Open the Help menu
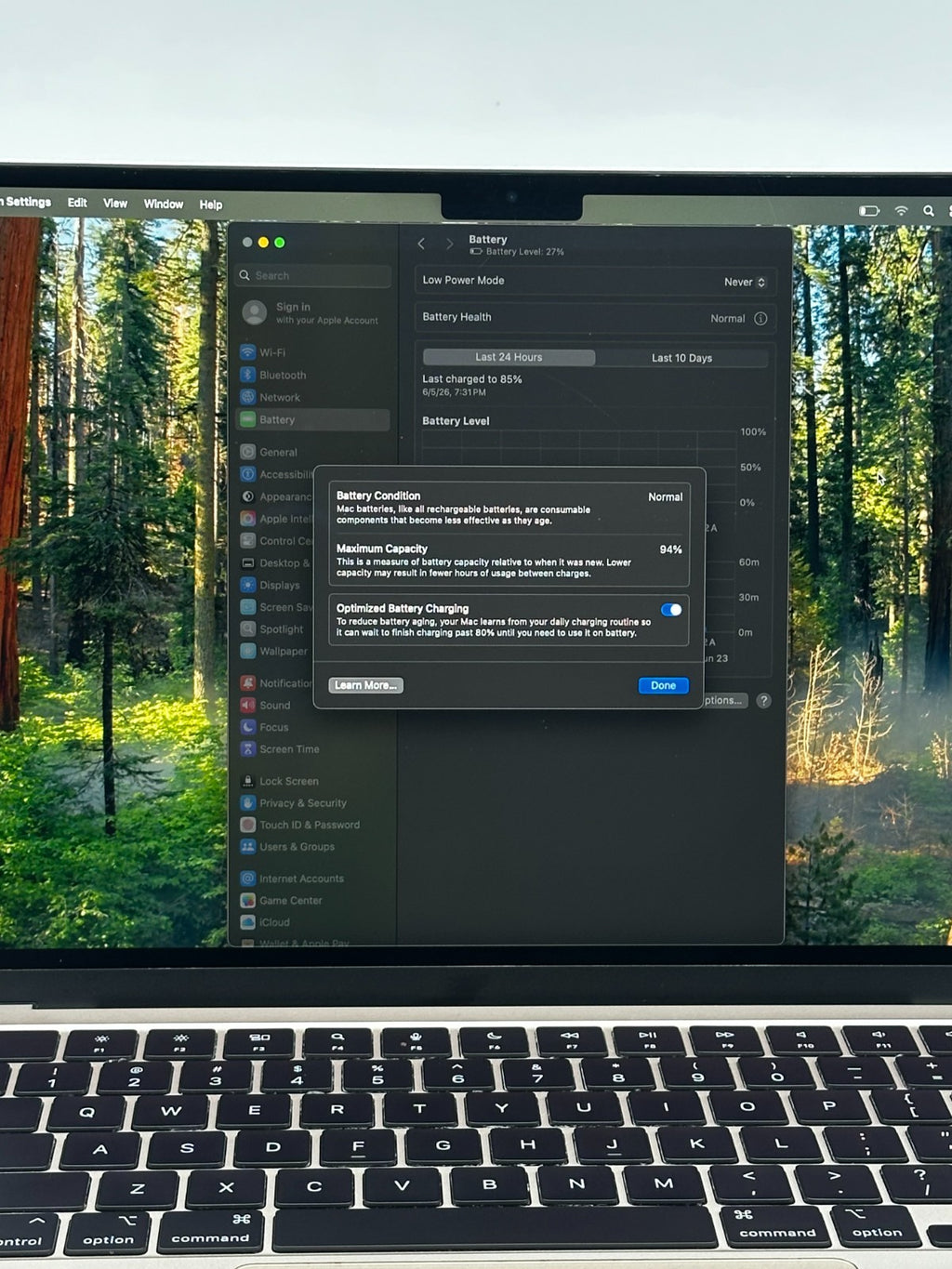 tap(211, 205)
